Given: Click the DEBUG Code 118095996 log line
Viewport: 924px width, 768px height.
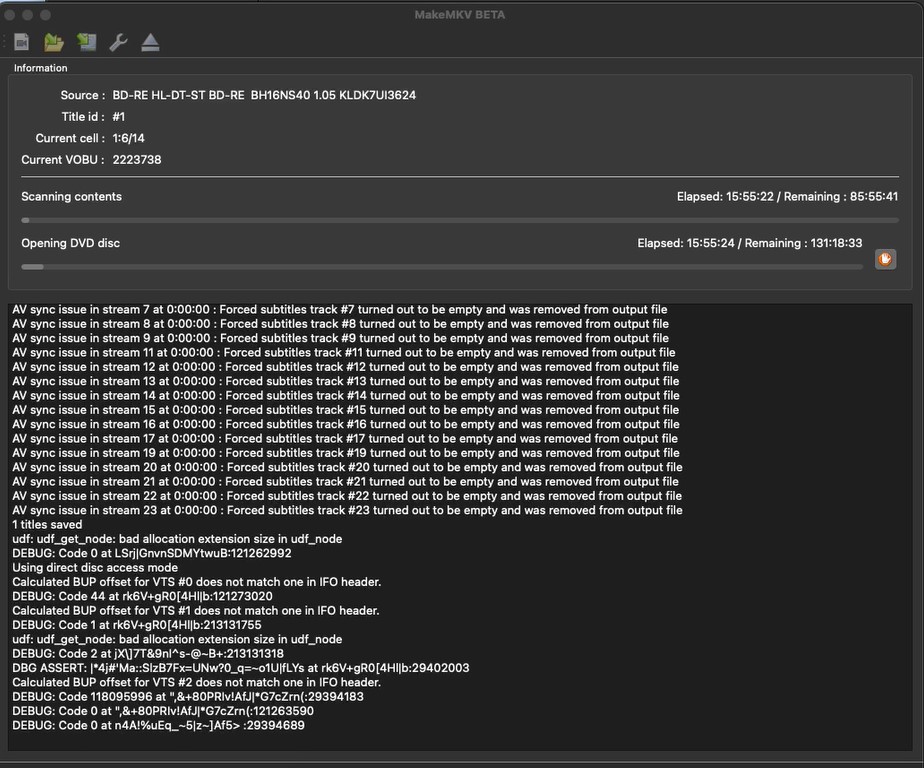Looking at the screenshot, I should pyautogui.click(x=187, y=697).
